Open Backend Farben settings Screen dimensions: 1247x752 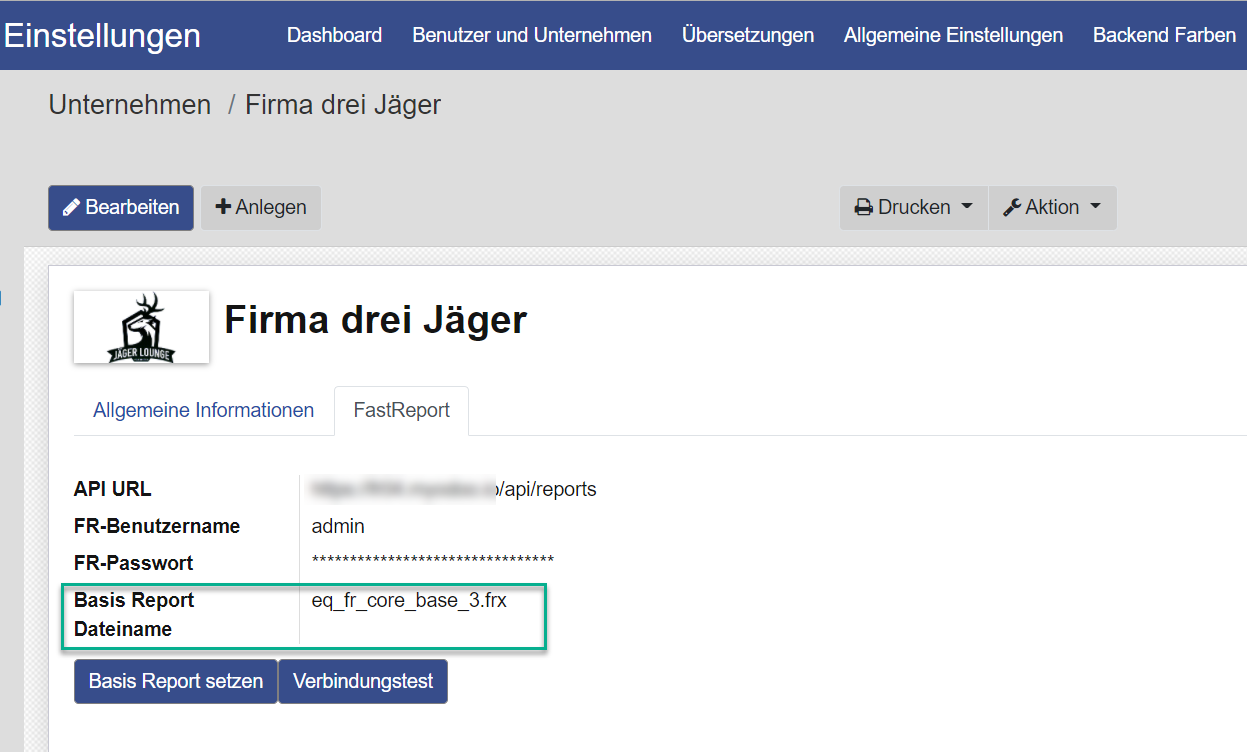(1164, 34)
